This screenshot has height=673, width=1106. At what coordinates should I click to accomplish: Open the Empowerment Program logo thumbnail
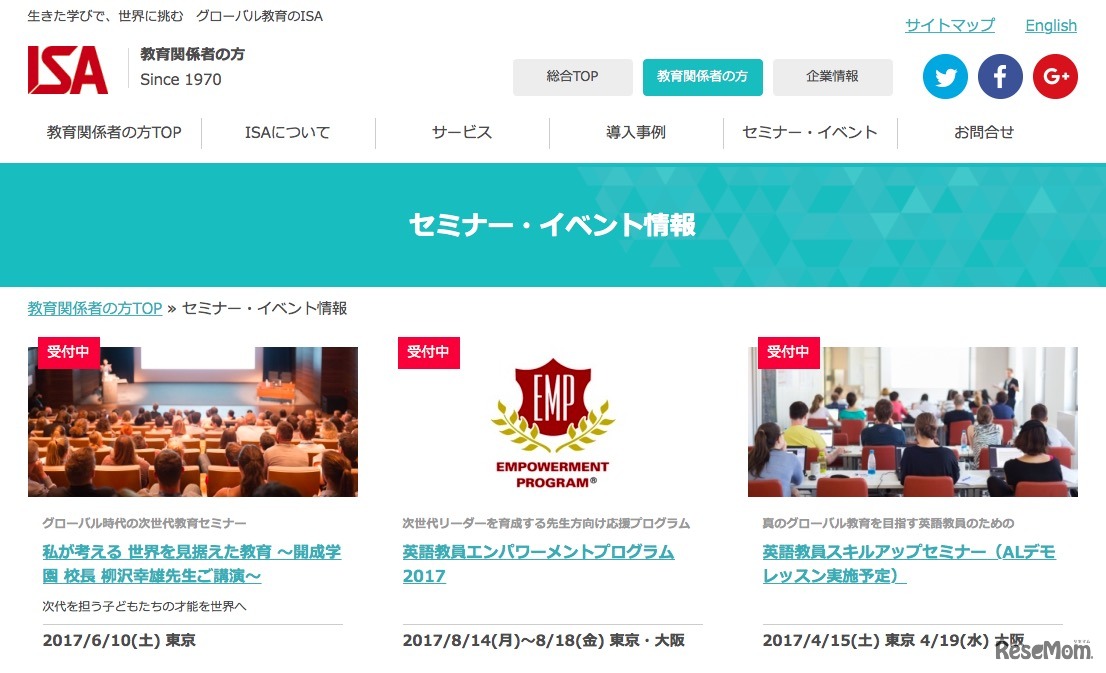click(552, 421)
